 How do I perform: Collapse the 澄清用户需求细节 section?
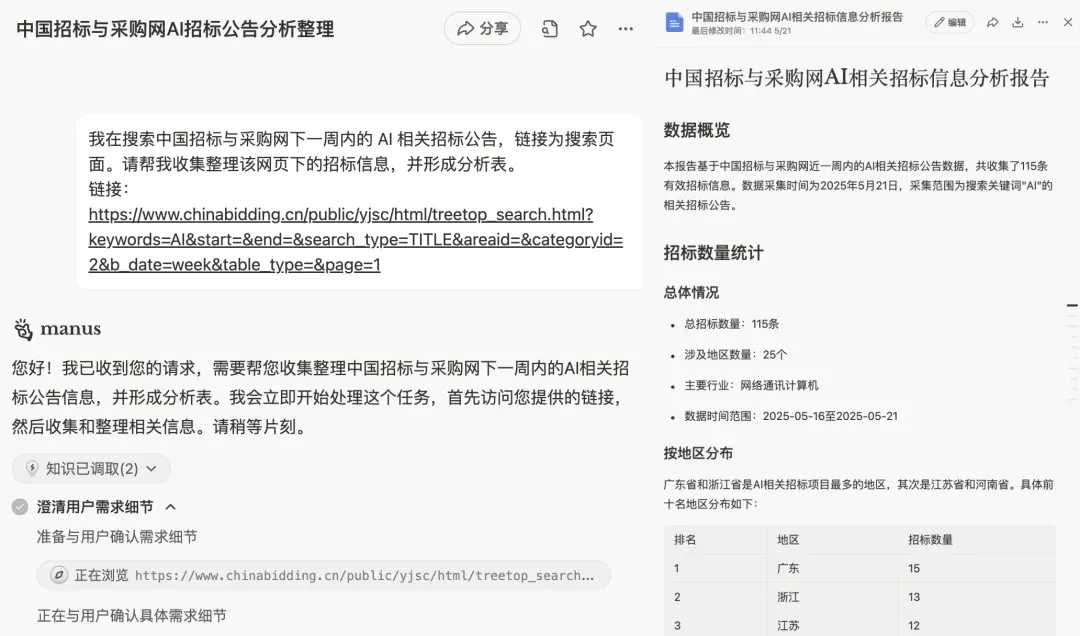click(x=171, y=506)
